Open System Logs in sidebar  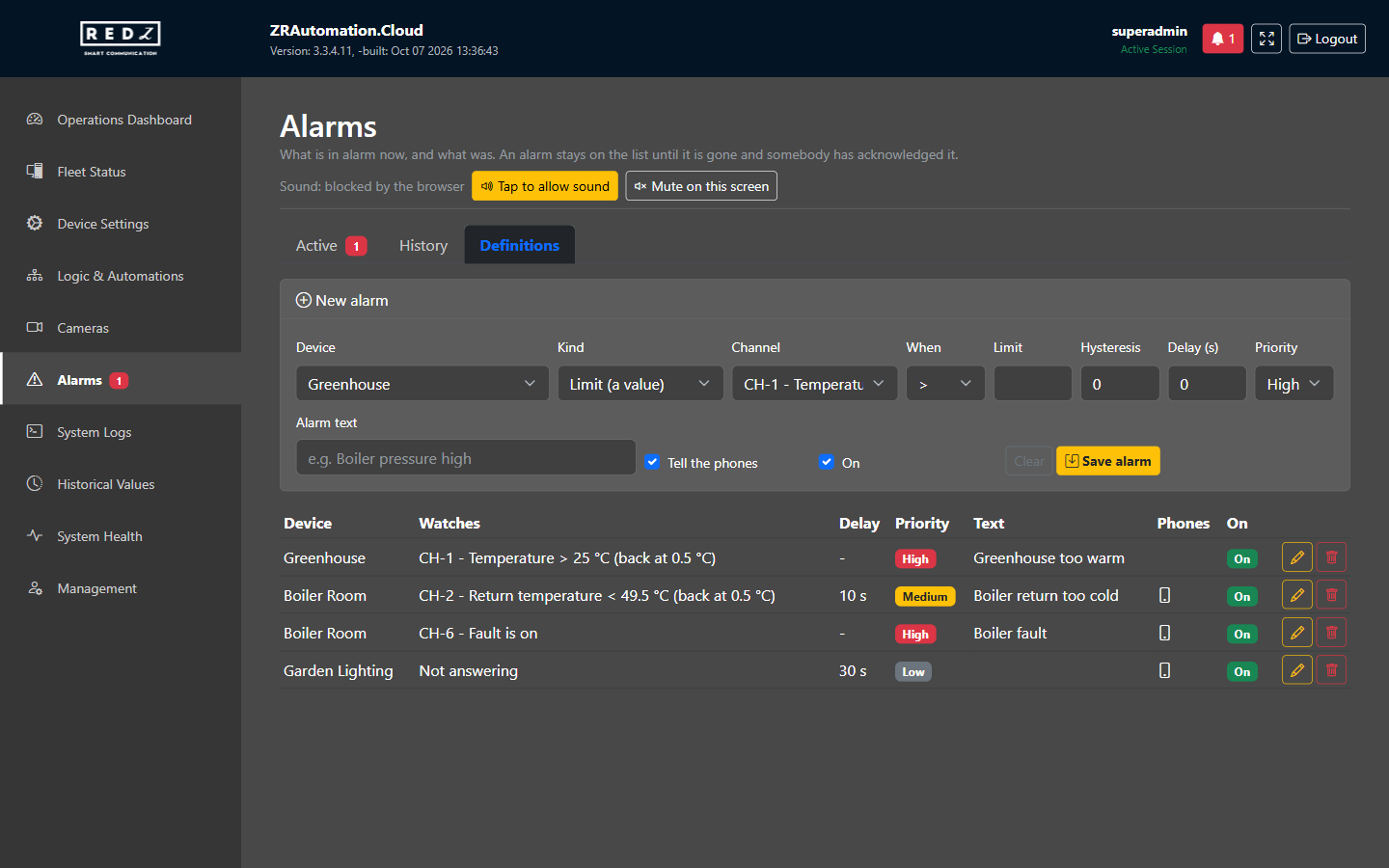click(x=121, y=432)
